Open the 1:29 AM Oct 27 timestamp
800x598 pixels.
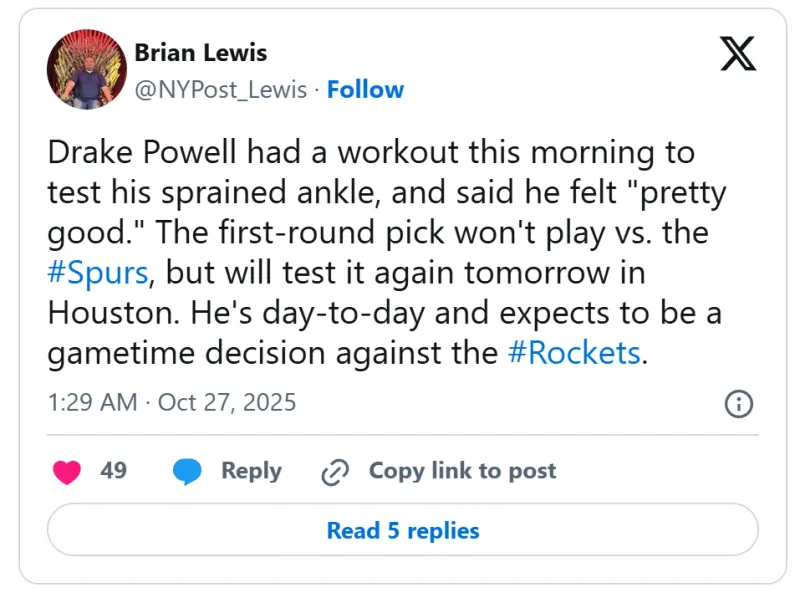tap(172, 402)
